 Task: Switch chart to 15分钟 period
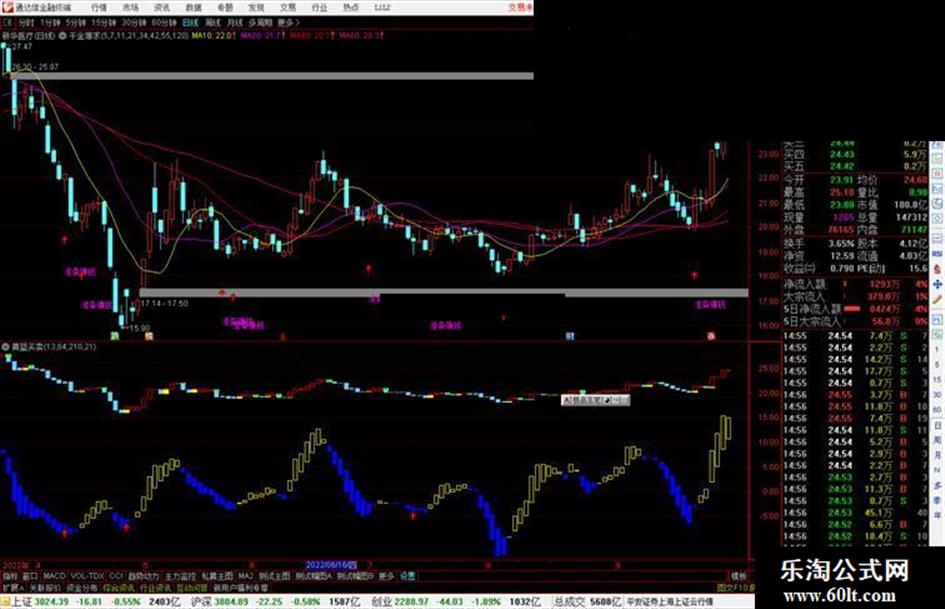coord(103,22)
